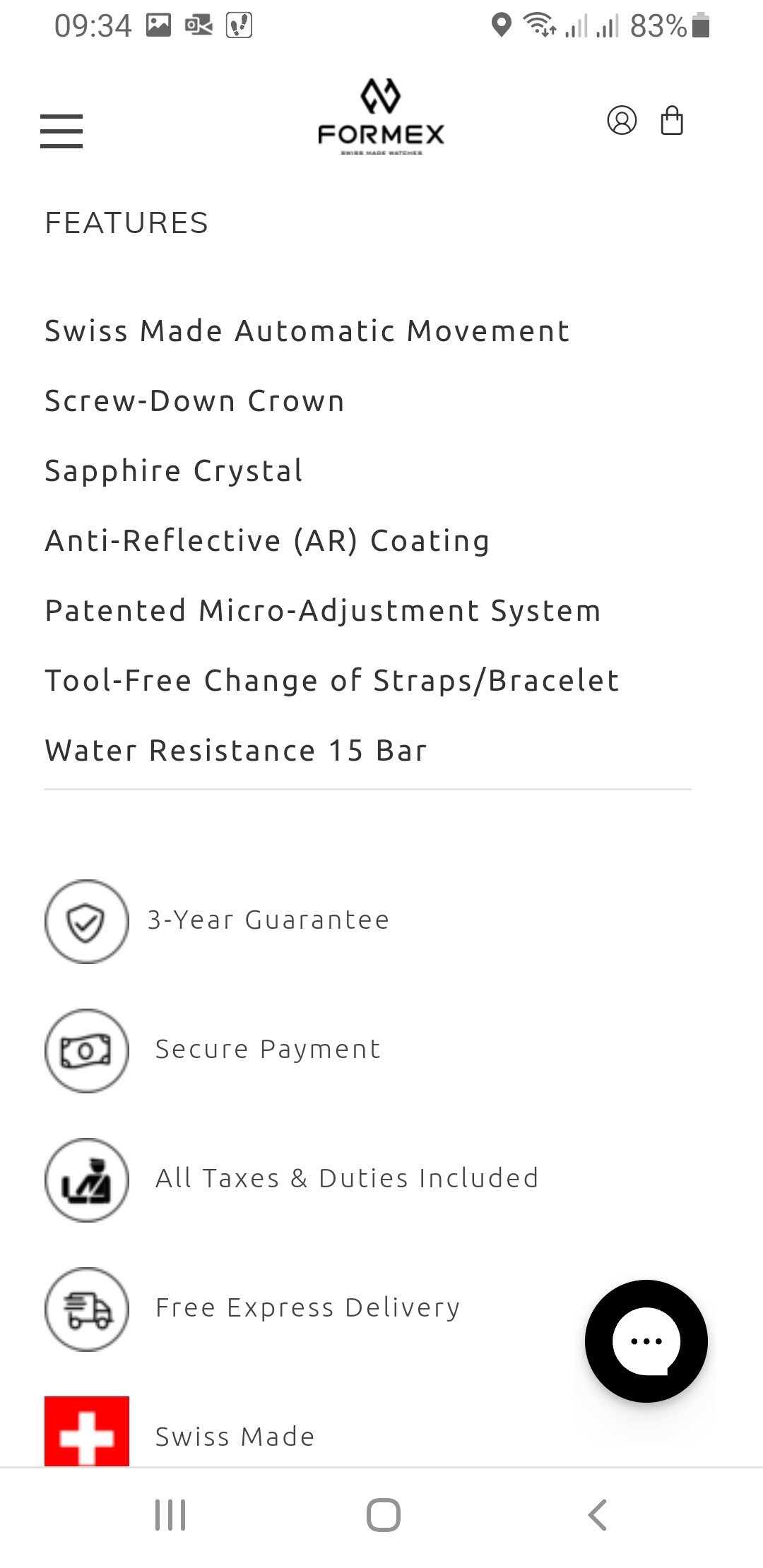The height and width of the screenshot is (1568, 763).
Task: Tap the FEATURES section heading
Action: (x=126, y=223)
